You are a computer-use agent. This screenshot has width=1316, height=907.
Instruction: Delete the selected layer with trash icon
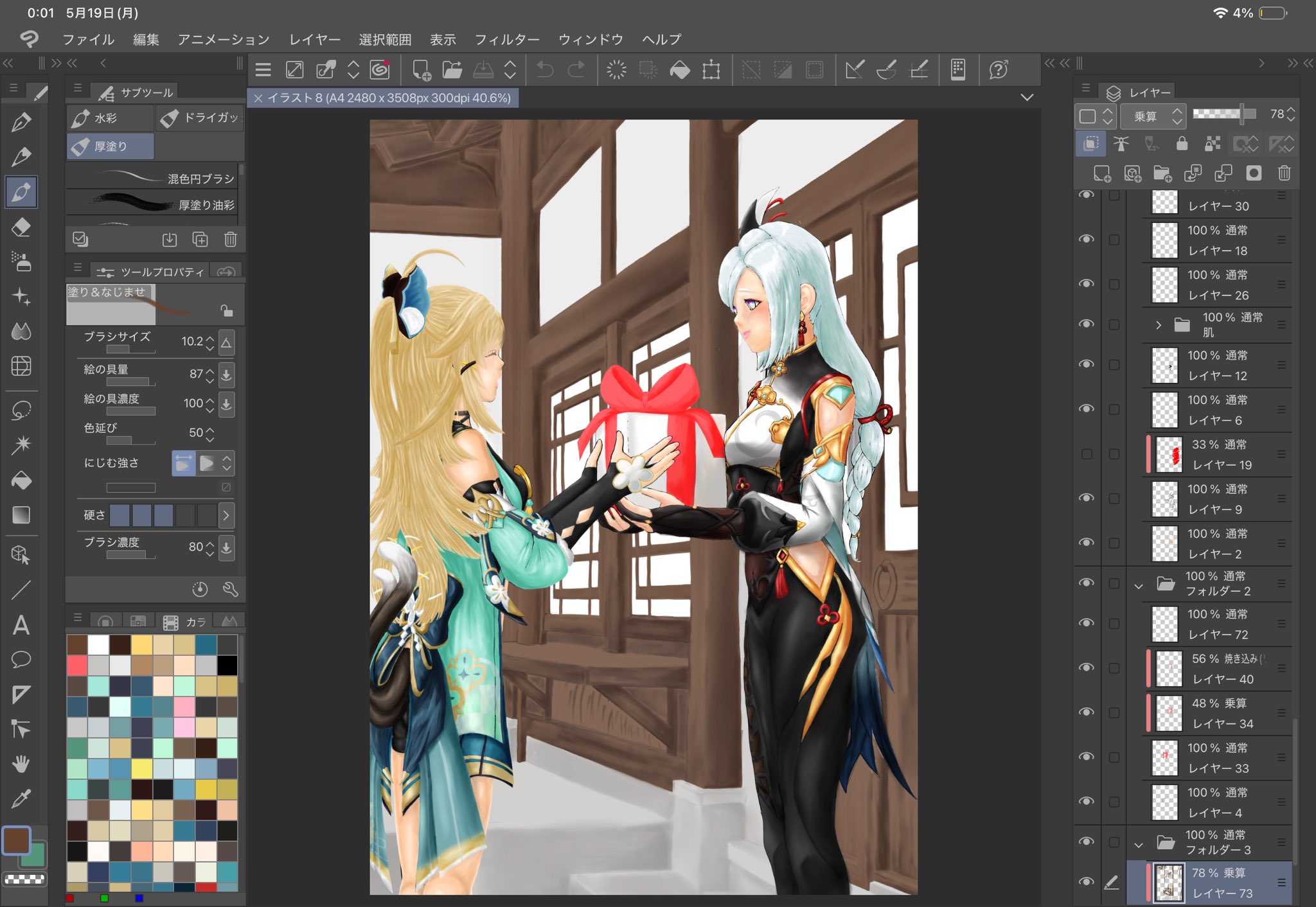[x=1284, y=173]
